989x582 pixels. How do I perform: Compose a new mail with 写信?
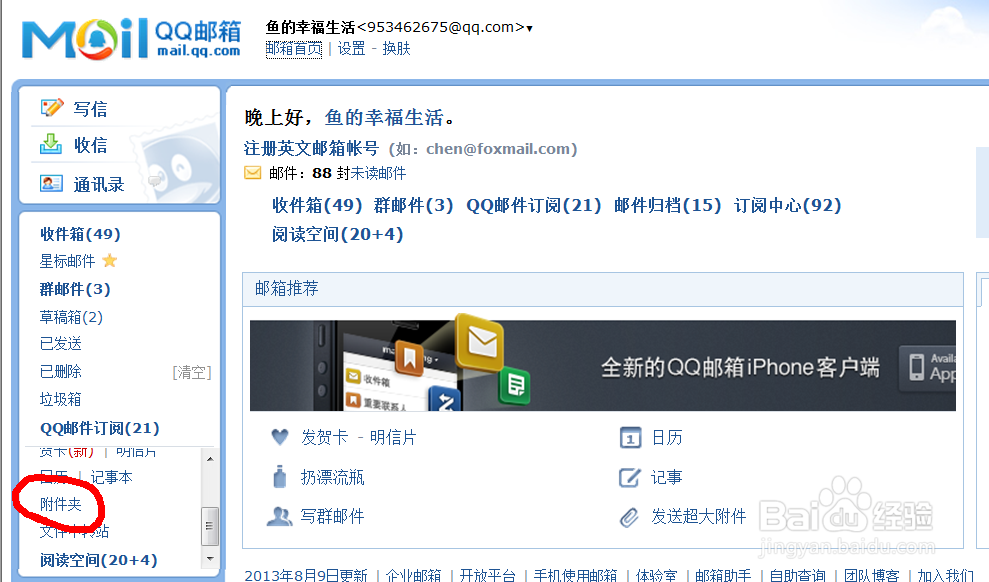(x=90, y=109)
